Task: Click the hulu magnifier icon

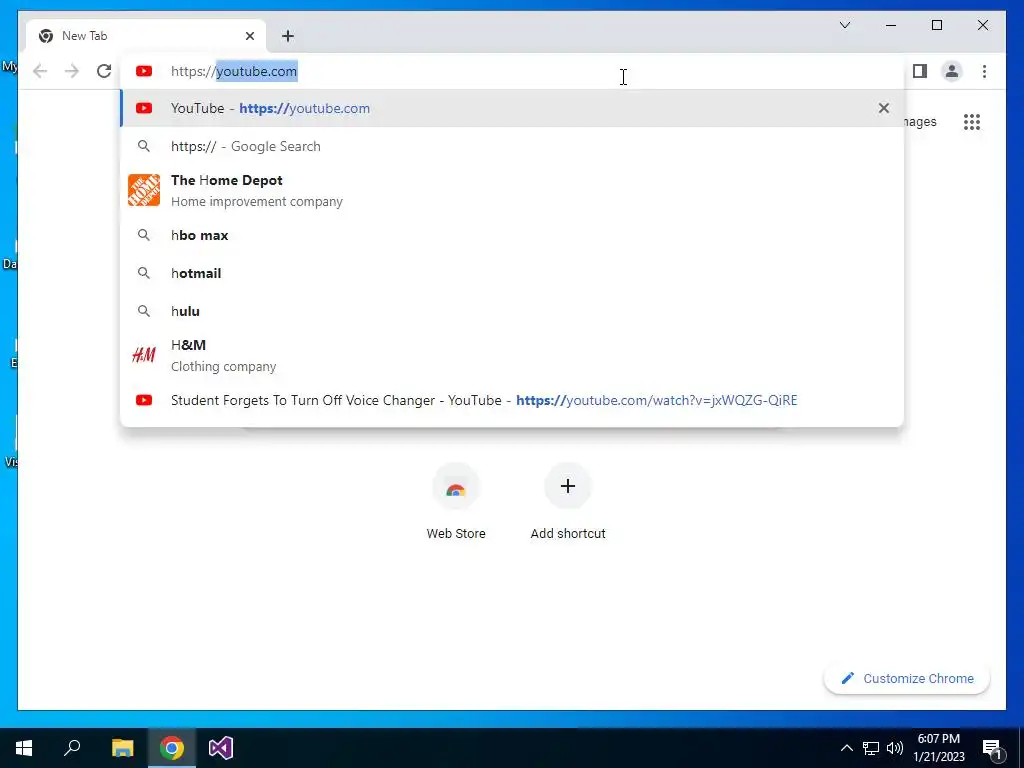Action: [144, 311]
